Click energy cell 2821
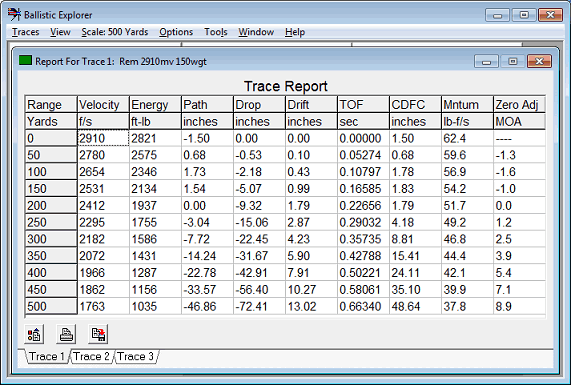This screenshot has width=571, height=385. click(155, 138)
